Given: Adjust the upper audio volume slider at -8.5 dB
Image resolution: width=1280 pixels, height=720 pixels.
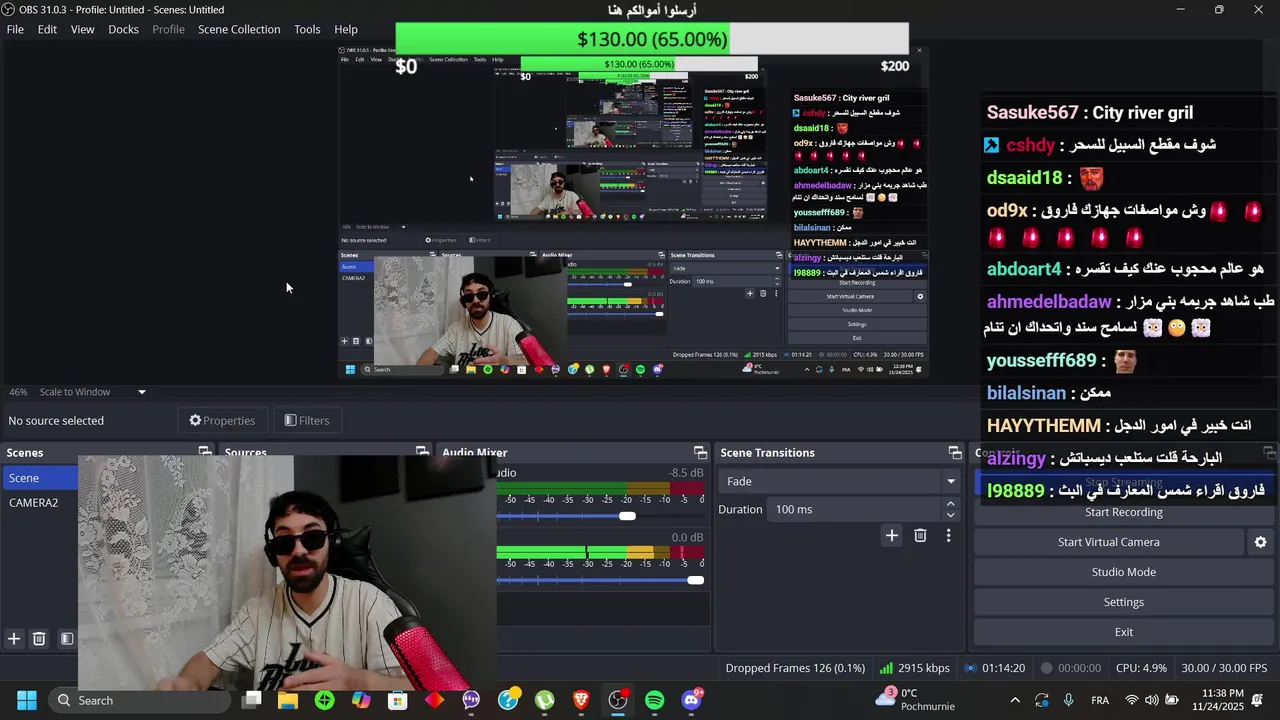Looking at the screenshot, I should 627,516.
